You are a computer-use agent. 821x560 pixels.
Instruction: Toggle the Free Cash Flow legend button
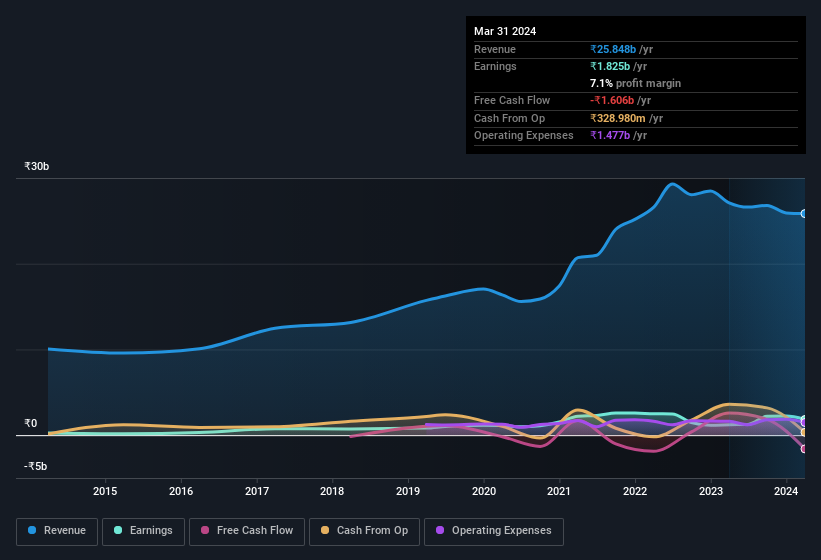247,531
